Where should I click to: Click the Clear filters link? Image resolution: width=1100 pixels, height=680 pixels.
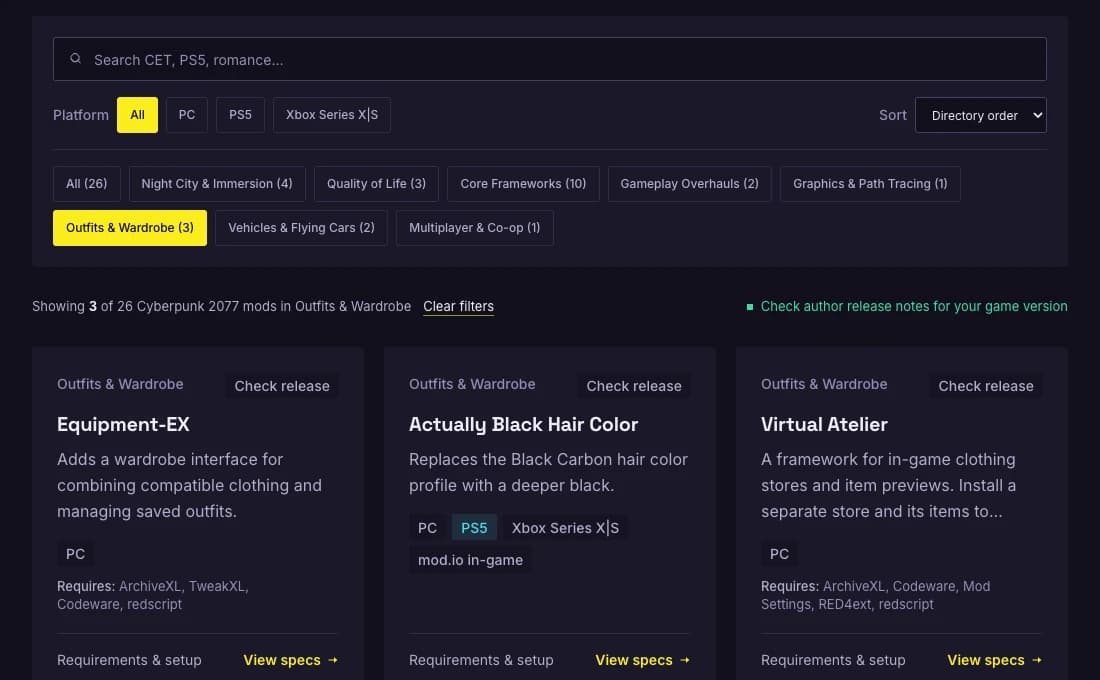pyautogui.click(x=458, y=307)
